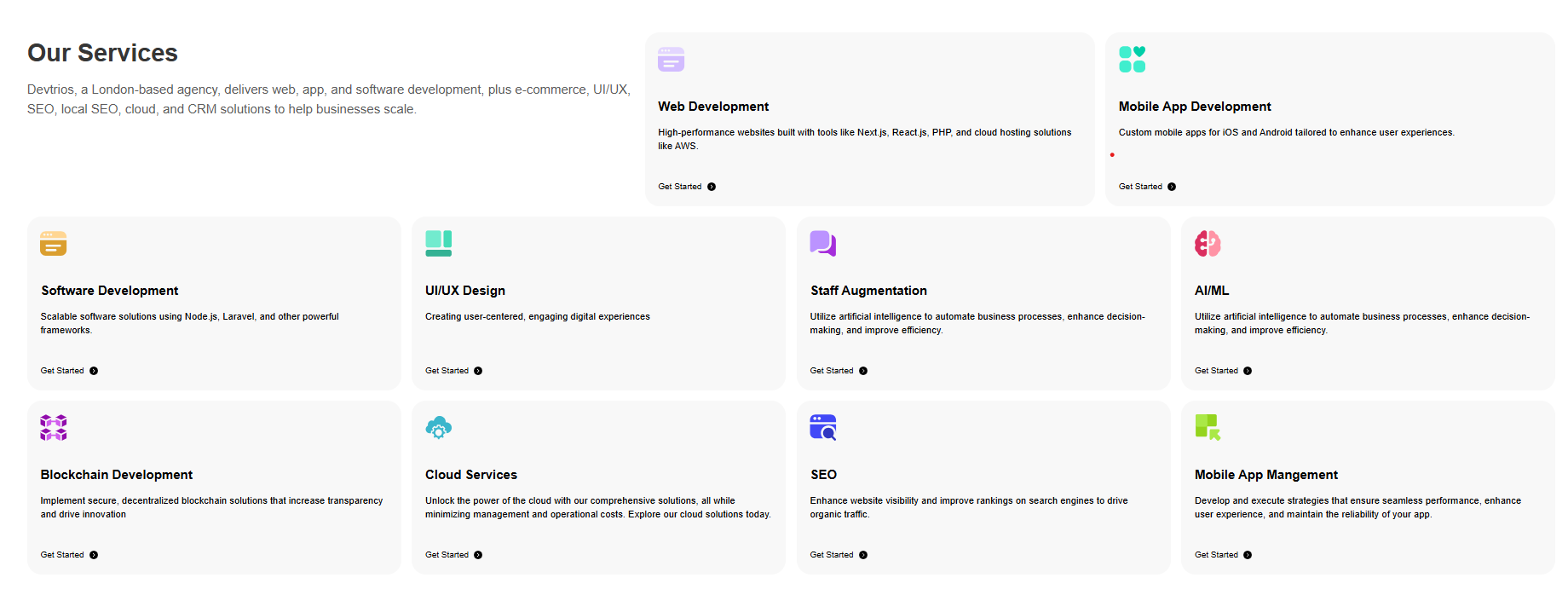Follow Get Started link for UI/UX Design
This screenshot has width=1568, height=595.
(x=447, y=371)
